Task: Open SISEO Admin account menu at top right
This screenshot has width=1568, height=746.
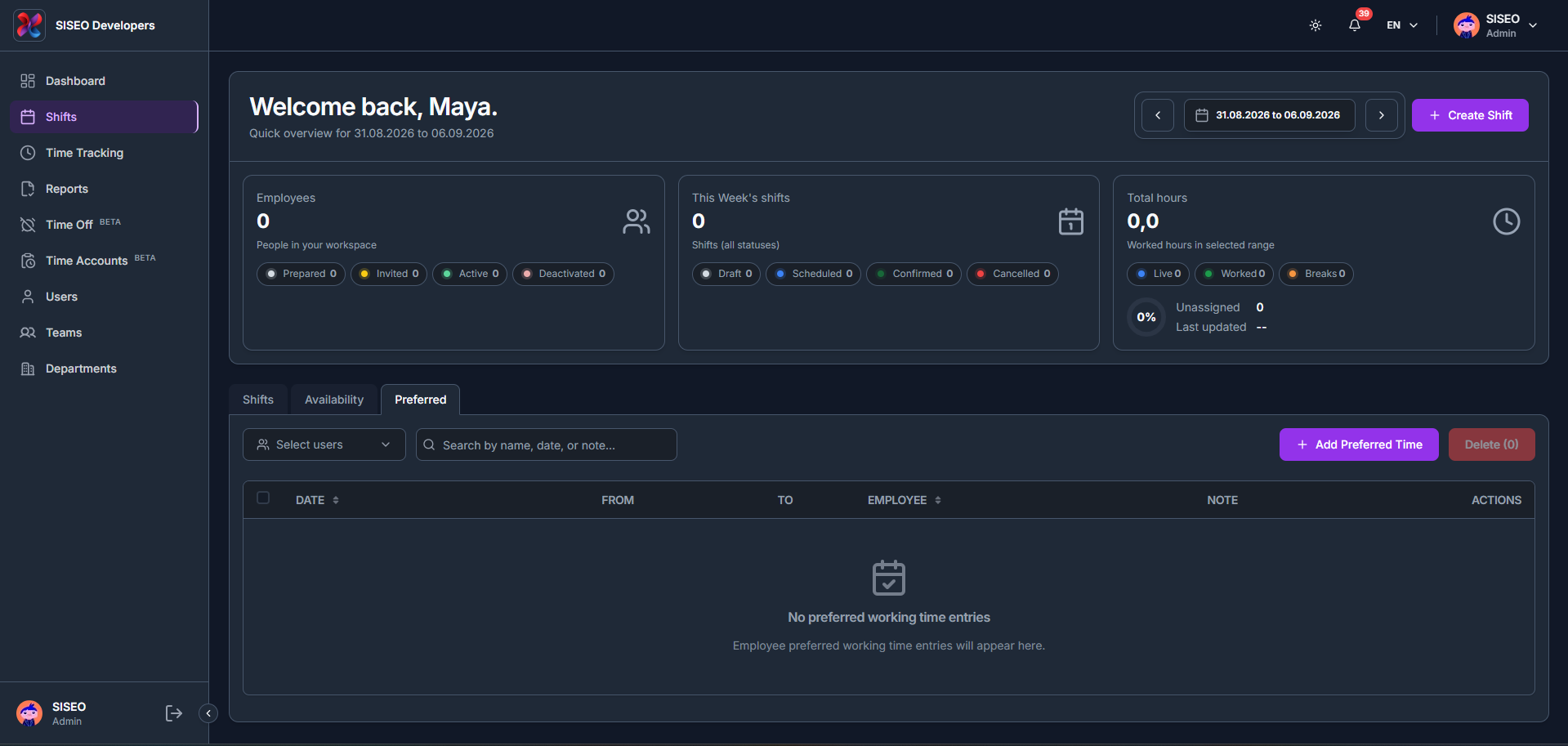Action: [x=1496, y=25]
